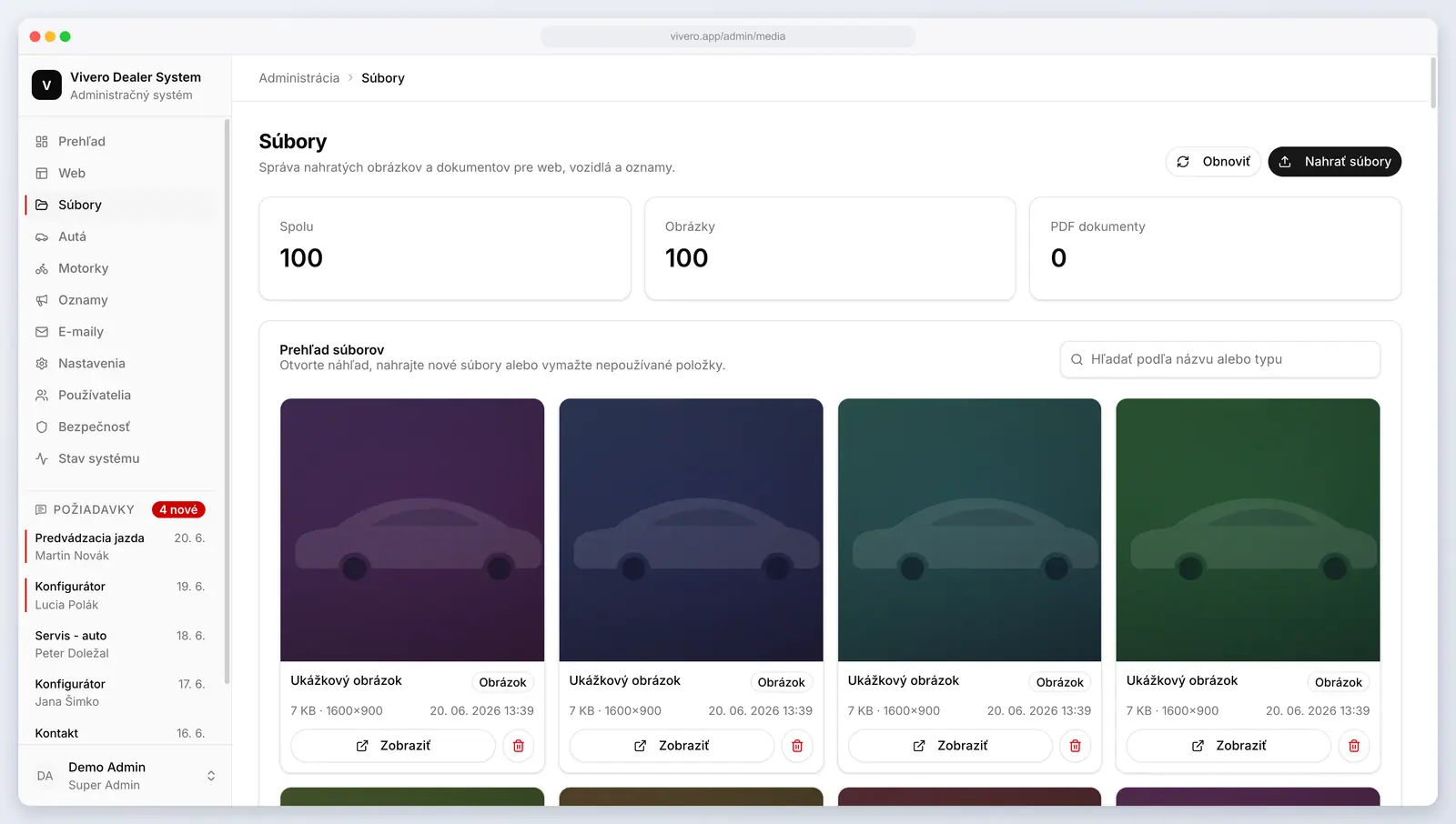Click the Vivero "V" logo icon
The width and height of the screenshot is (1456, 824).
click(46, 85)
